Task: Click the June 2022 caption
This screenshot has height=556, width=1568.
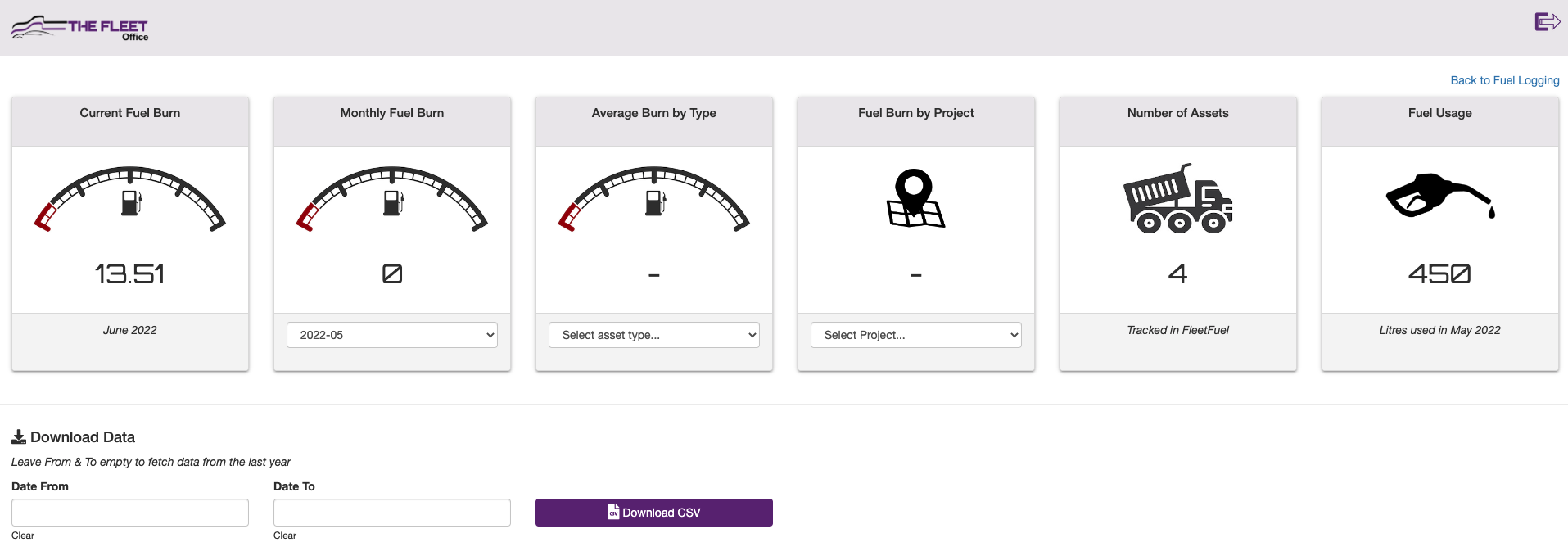Action: (x=130, y=330)
